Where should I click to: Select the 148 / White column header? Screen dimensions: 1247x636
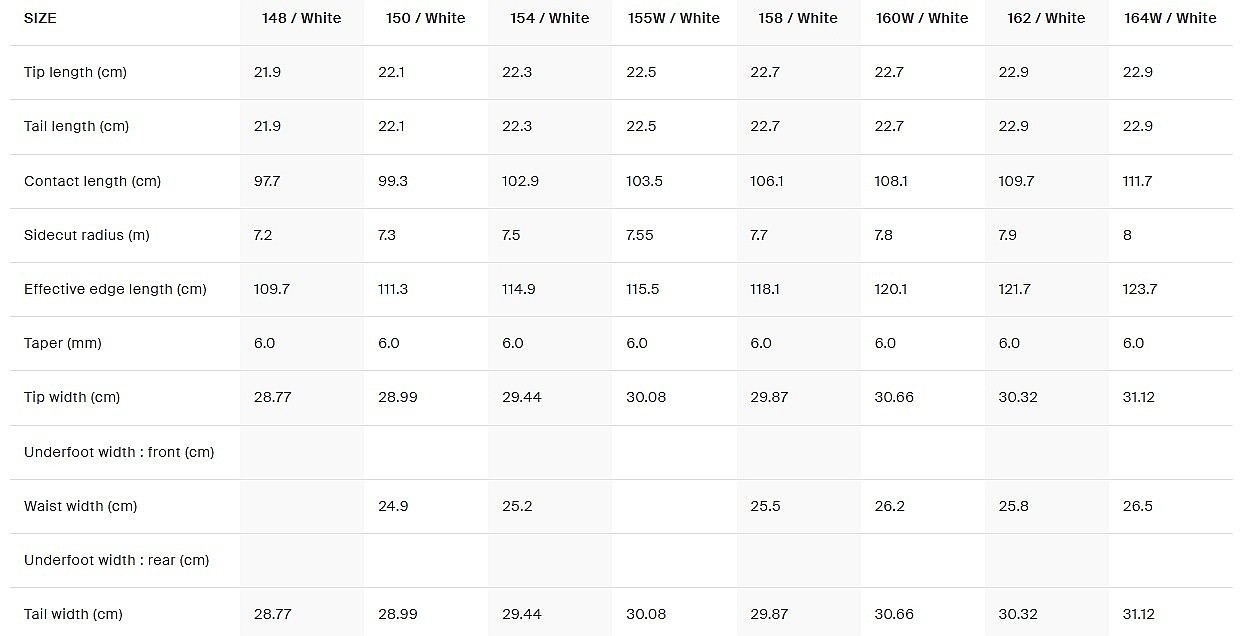[301, 18]
